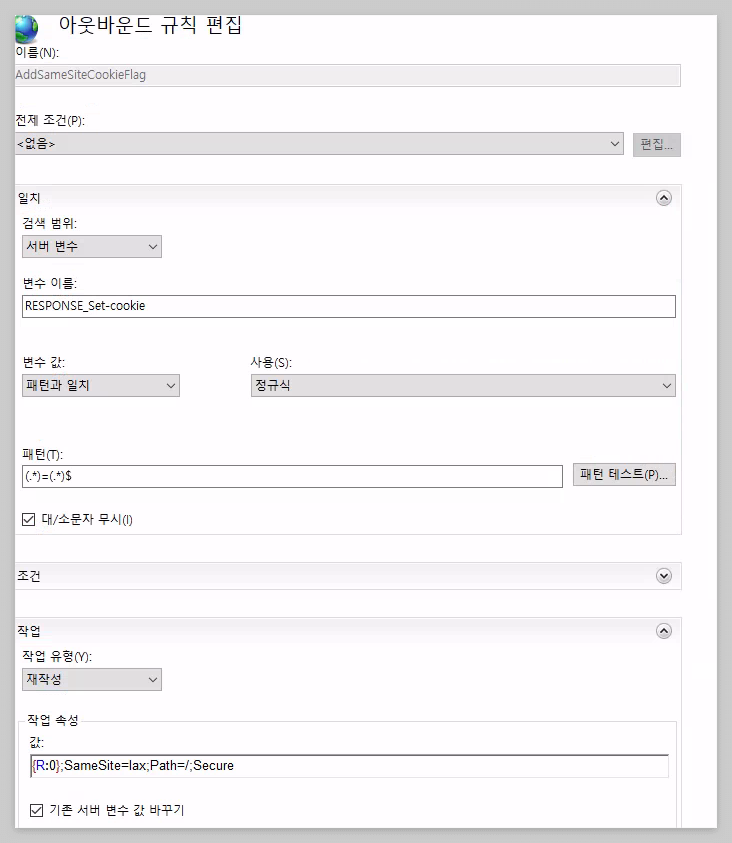
Task: Expand the 조건 section chevron
Action: [664, 576]
